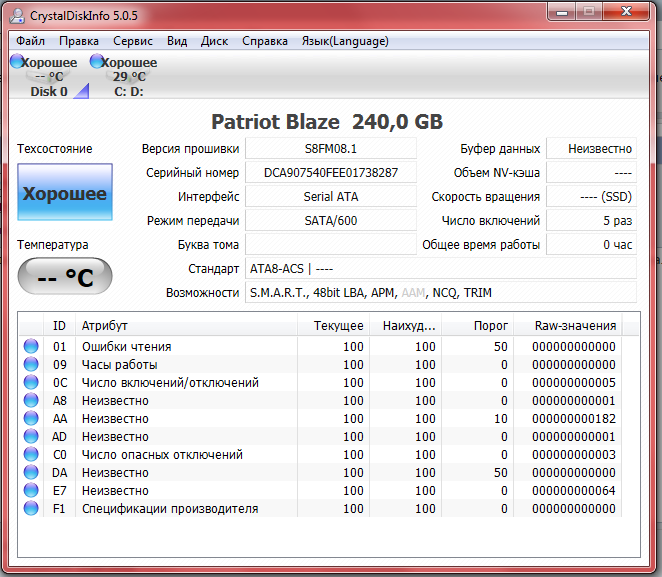Click the Неизвестно name in row E7
Image resolution: width=662 pixels, height=577 pixels.
(115, 491)
